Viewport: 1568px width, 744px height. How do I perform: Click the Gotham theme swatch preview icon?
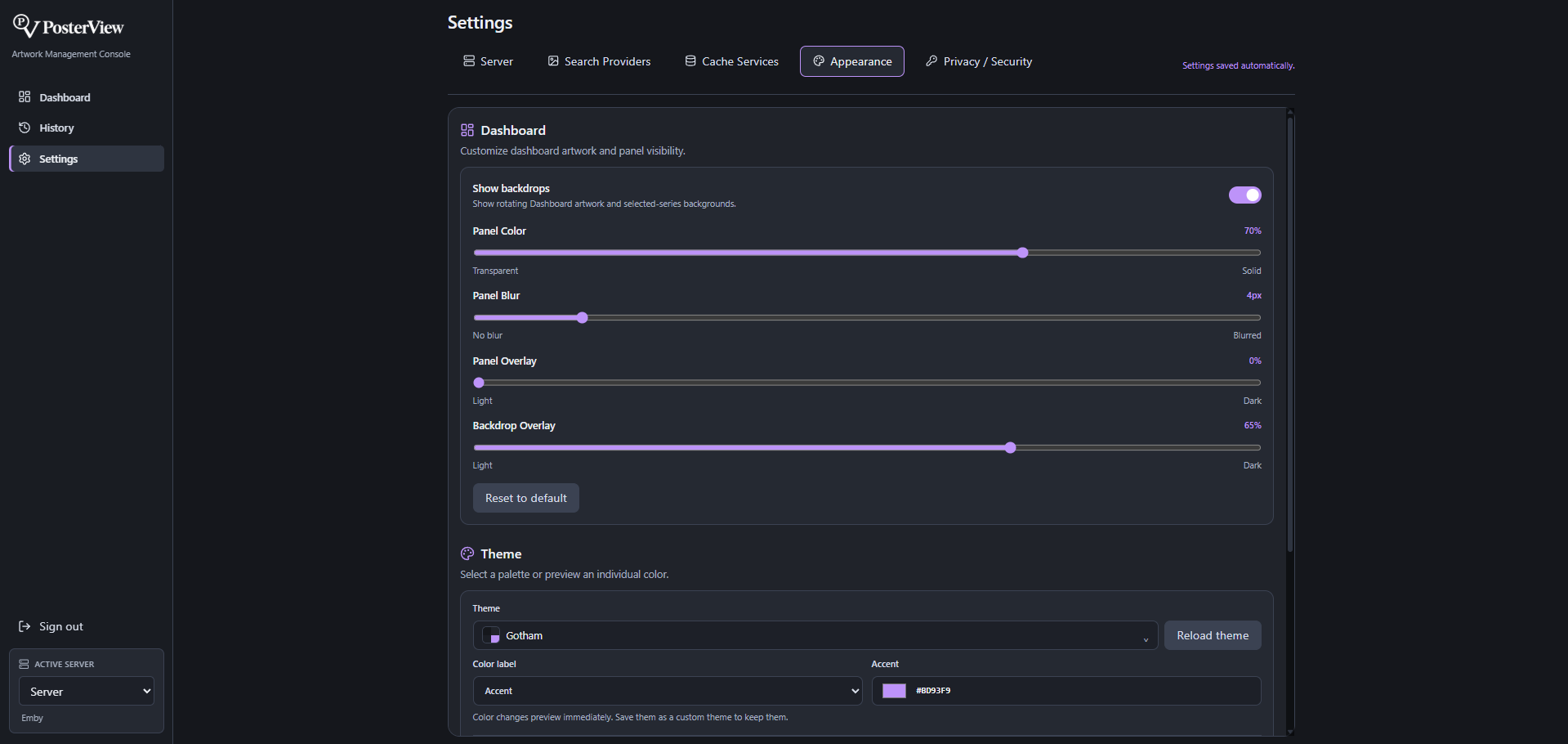click(x=491, y=635)
